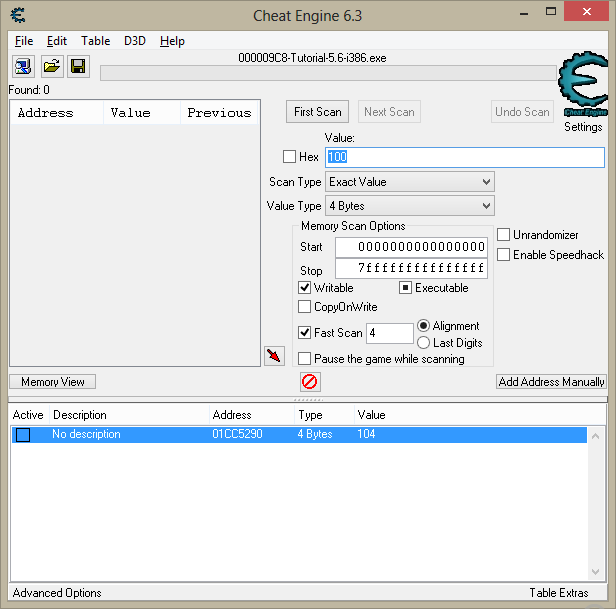Uncheck the Fast Scan checkbox
The width and height of the screenshot is (616, 609).
point(304,332)
